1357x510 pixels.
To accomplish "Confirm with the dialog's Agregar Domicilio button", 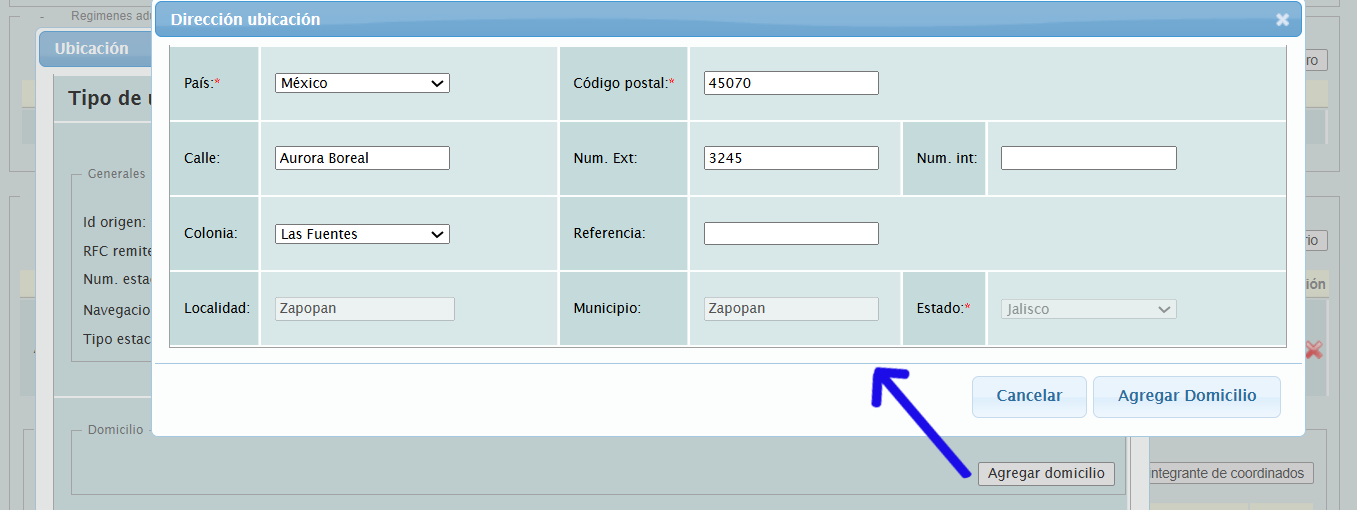I will tap(1186, 396).
